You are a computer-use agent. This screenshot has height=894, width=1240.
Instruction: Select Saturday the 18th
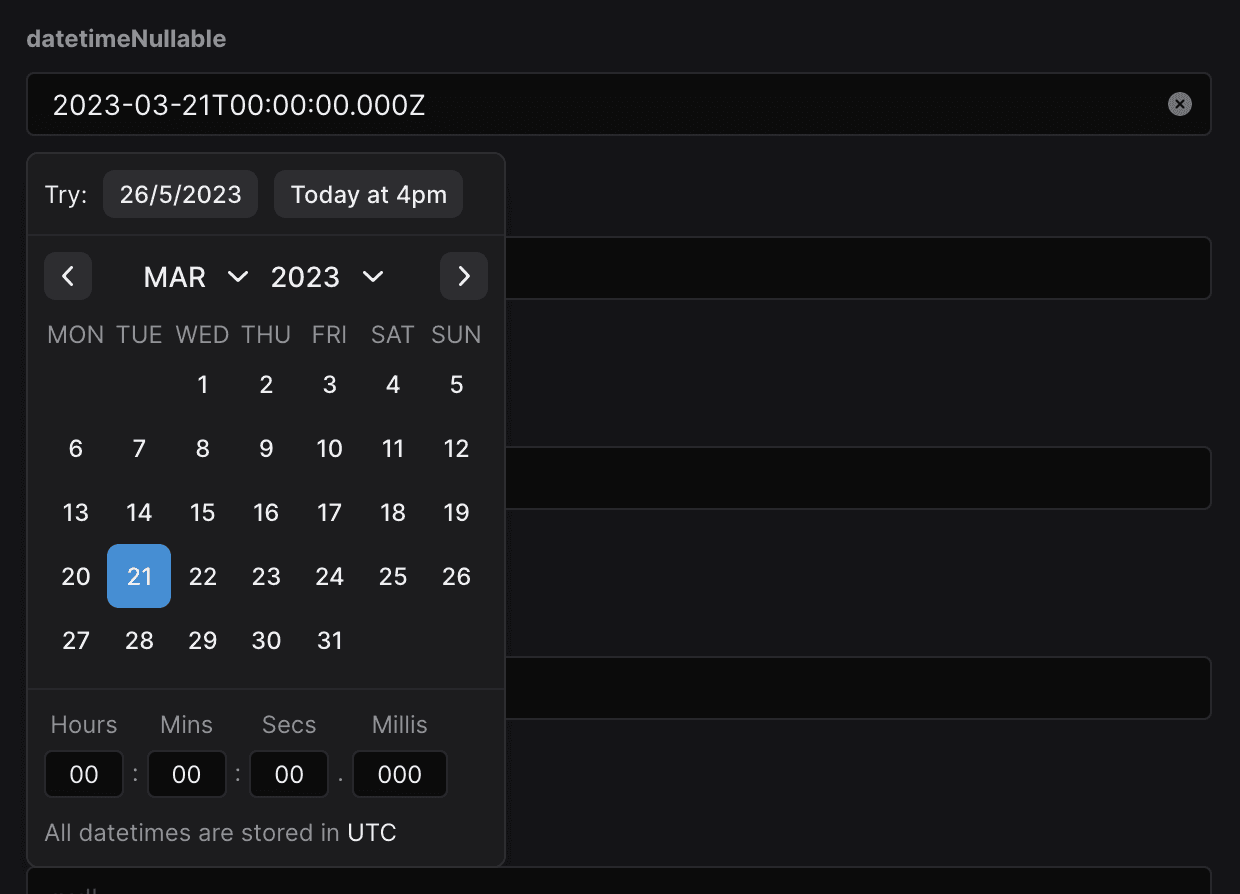[x=393, y=512]
